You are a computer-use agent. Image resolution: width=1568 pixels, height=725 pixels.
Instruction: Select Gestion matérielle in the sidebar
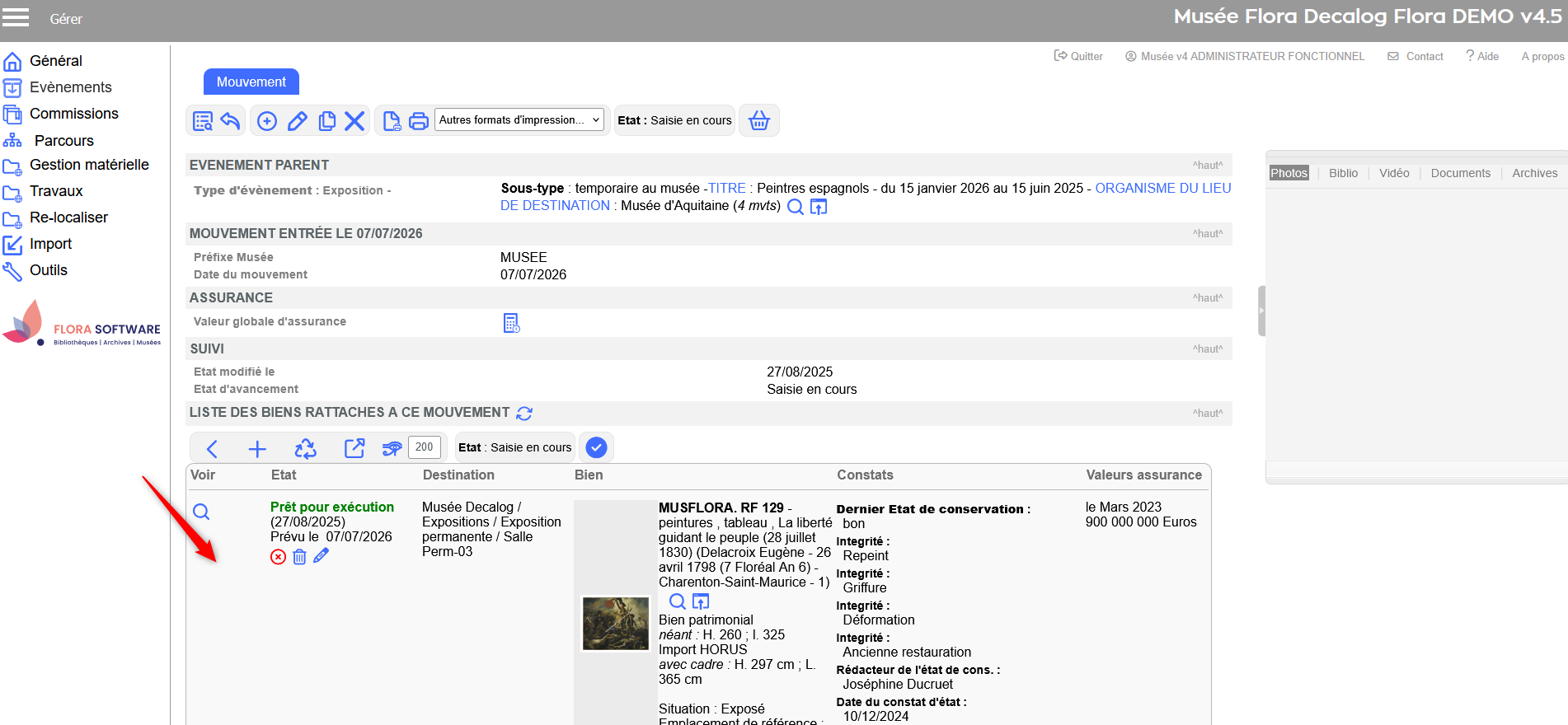tap(89, 165)
